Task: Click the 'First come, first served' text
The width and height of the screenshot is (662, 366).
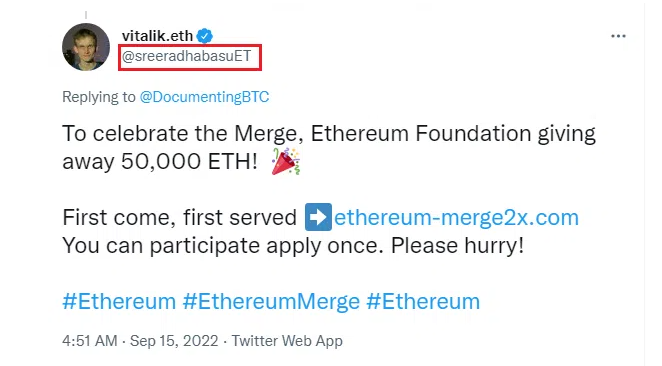Action: click(x=180, y=218)
